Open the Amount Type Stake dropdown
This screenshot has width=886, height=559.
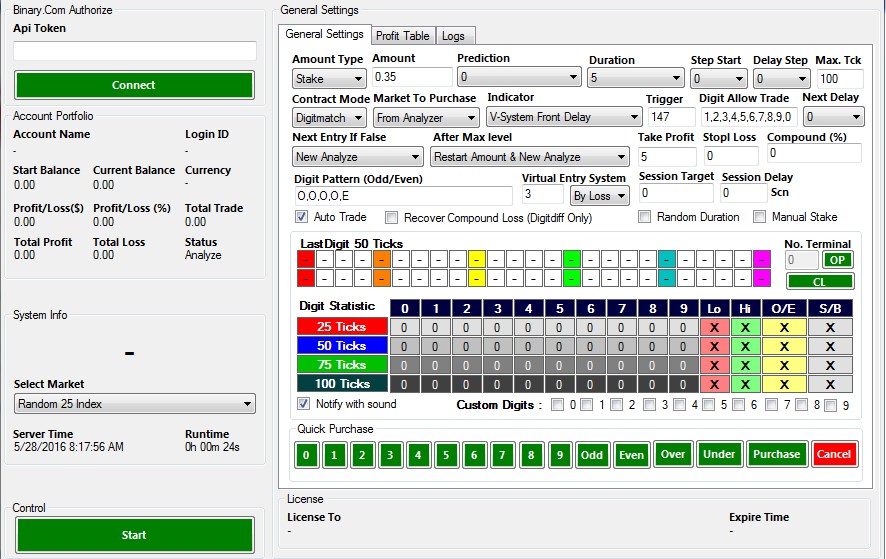click(x=329, y=79)
